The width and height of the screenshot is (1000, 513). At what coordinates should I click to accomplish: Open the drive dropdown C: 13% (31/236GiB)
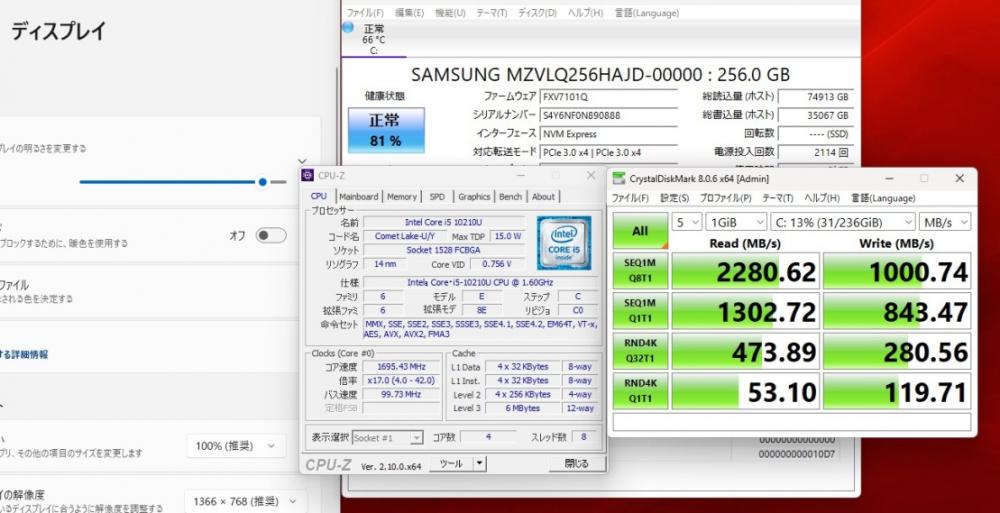point(843,222)
